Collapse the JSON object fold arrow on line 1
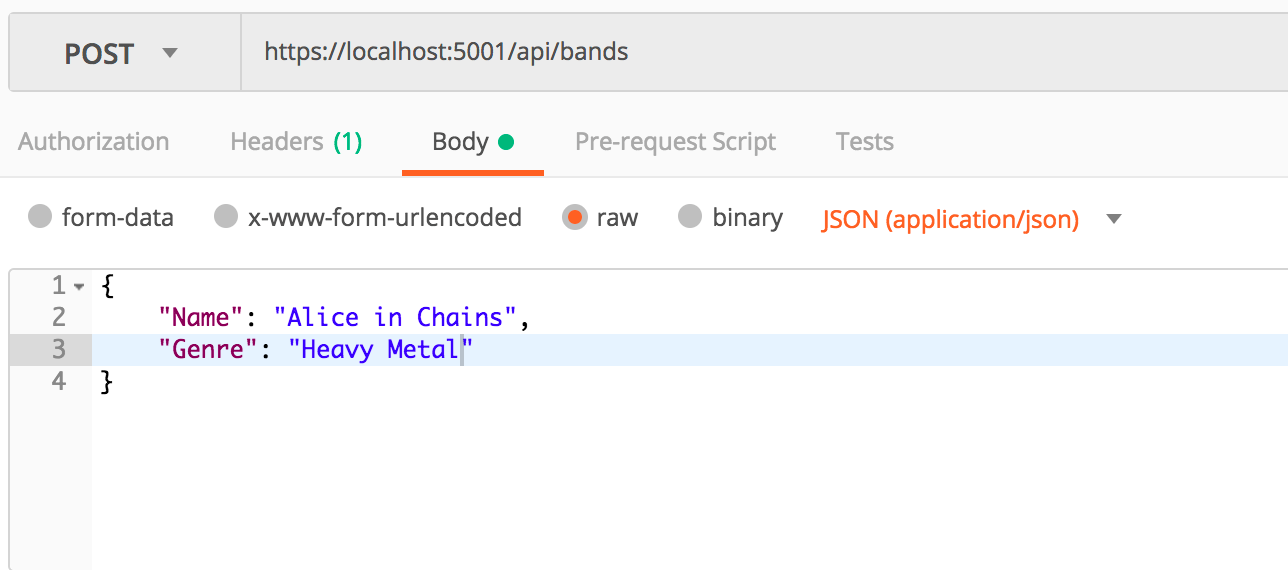 80,287
